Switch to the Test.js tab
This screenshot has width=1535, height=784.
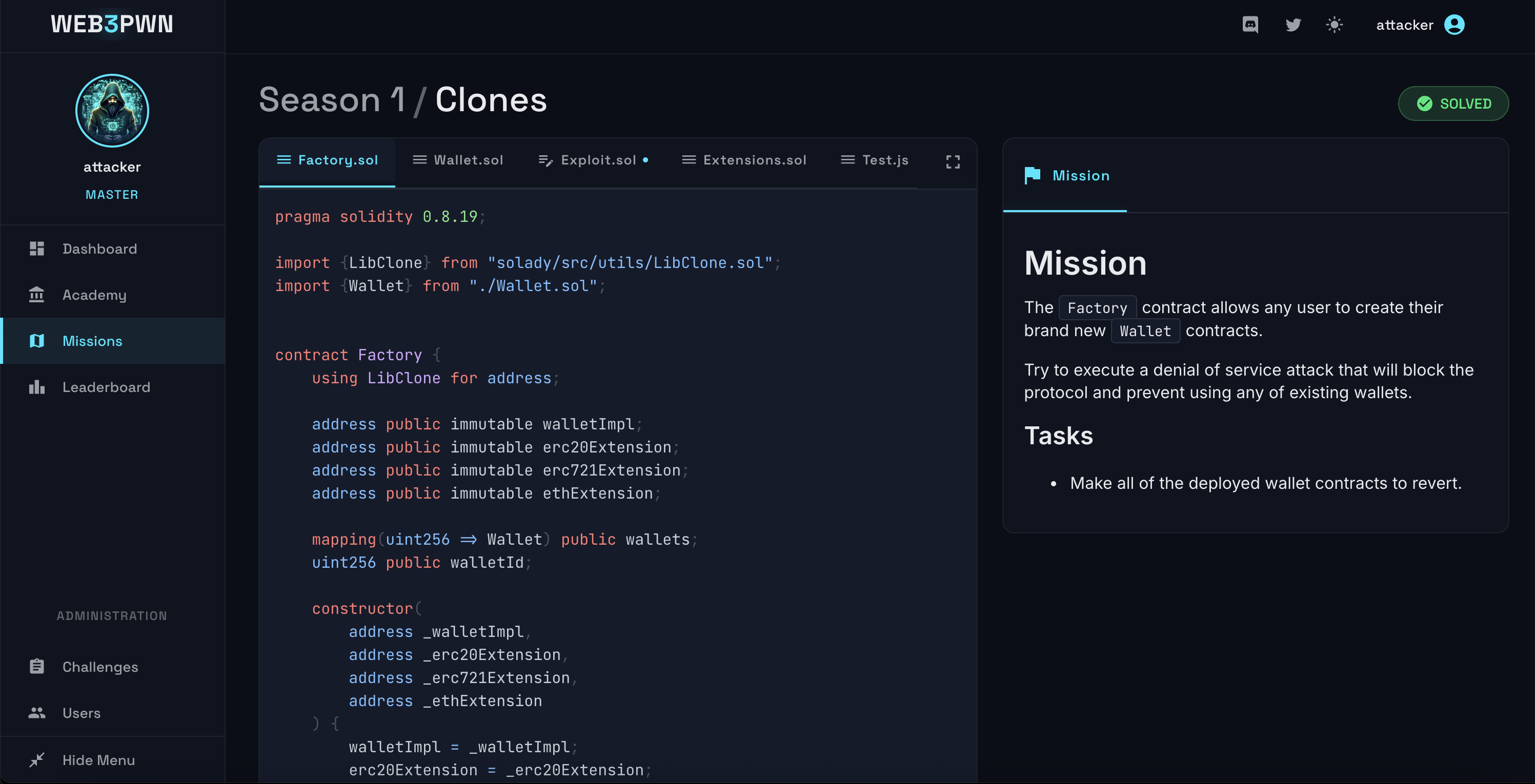coord(886,160)
